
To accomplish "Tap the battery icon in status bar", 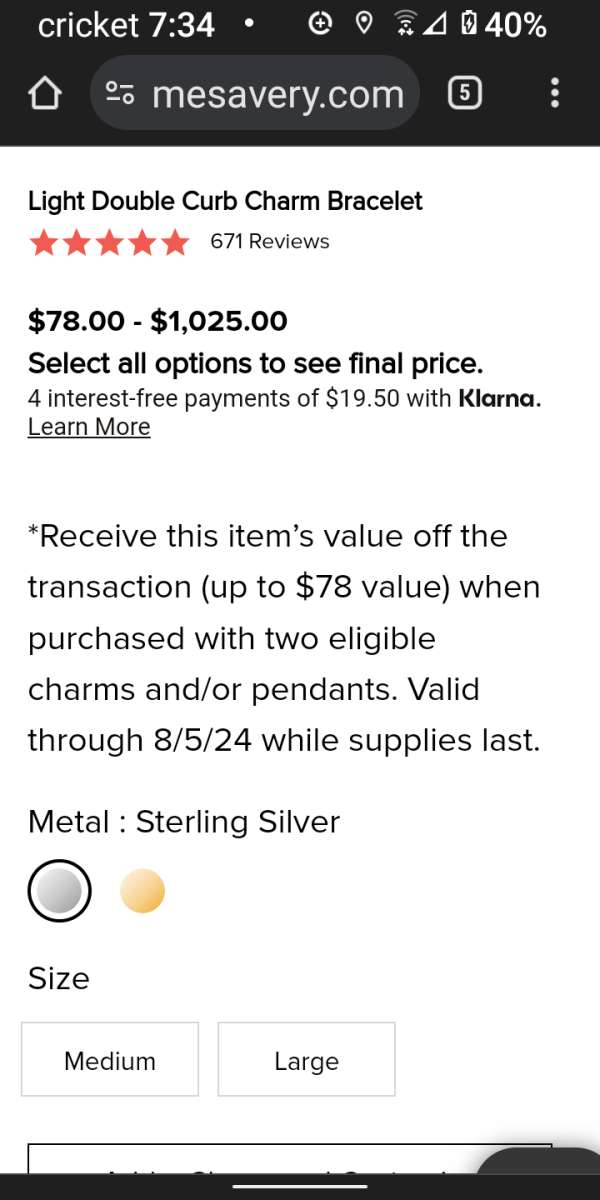I will [x=469, y=24].
